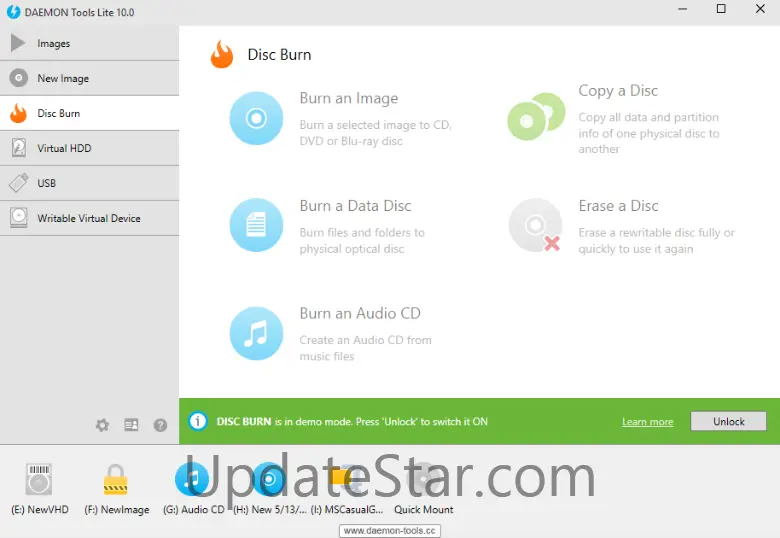Select the (F:) NewImage locked drive icon
The height and width of the screenshot is (538, 780).
115,479
